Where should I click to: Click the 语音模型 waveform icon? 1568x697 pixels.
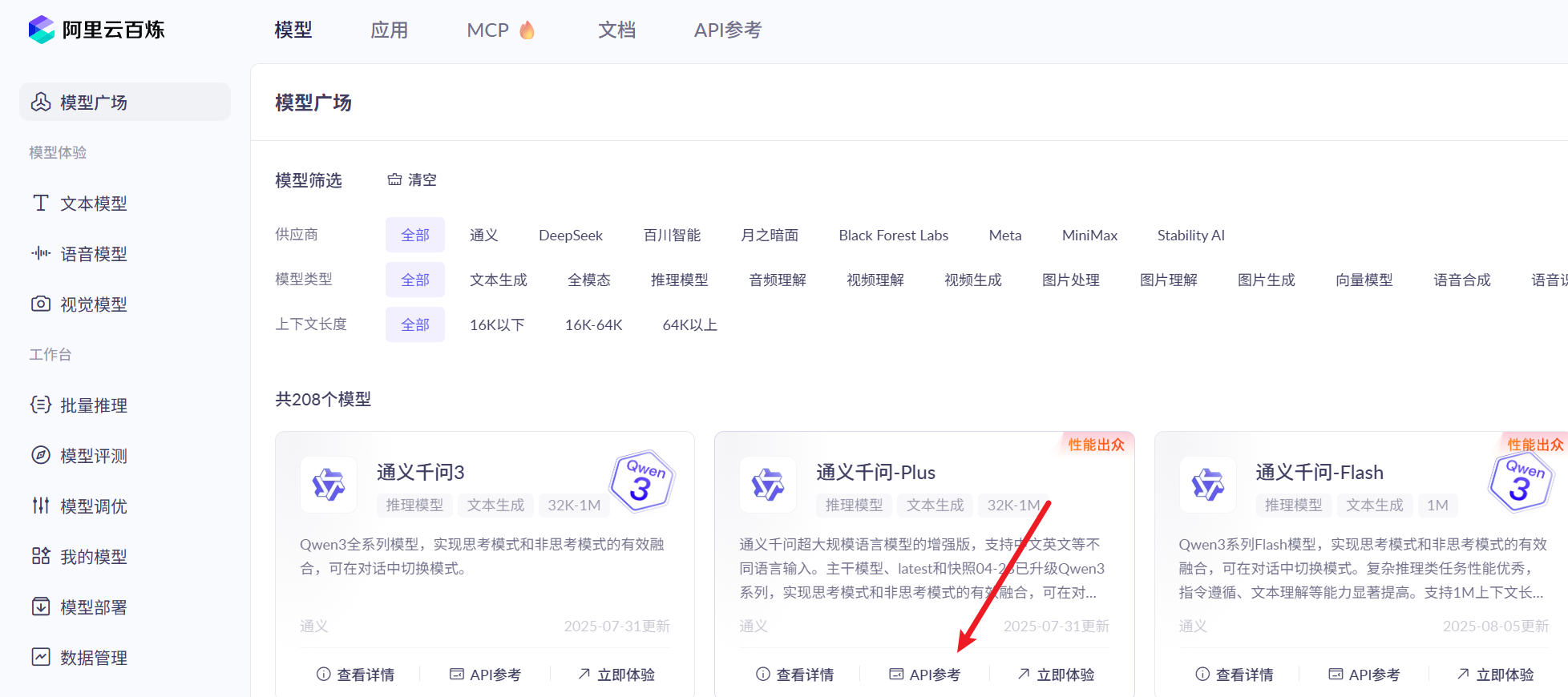(41, 253)
